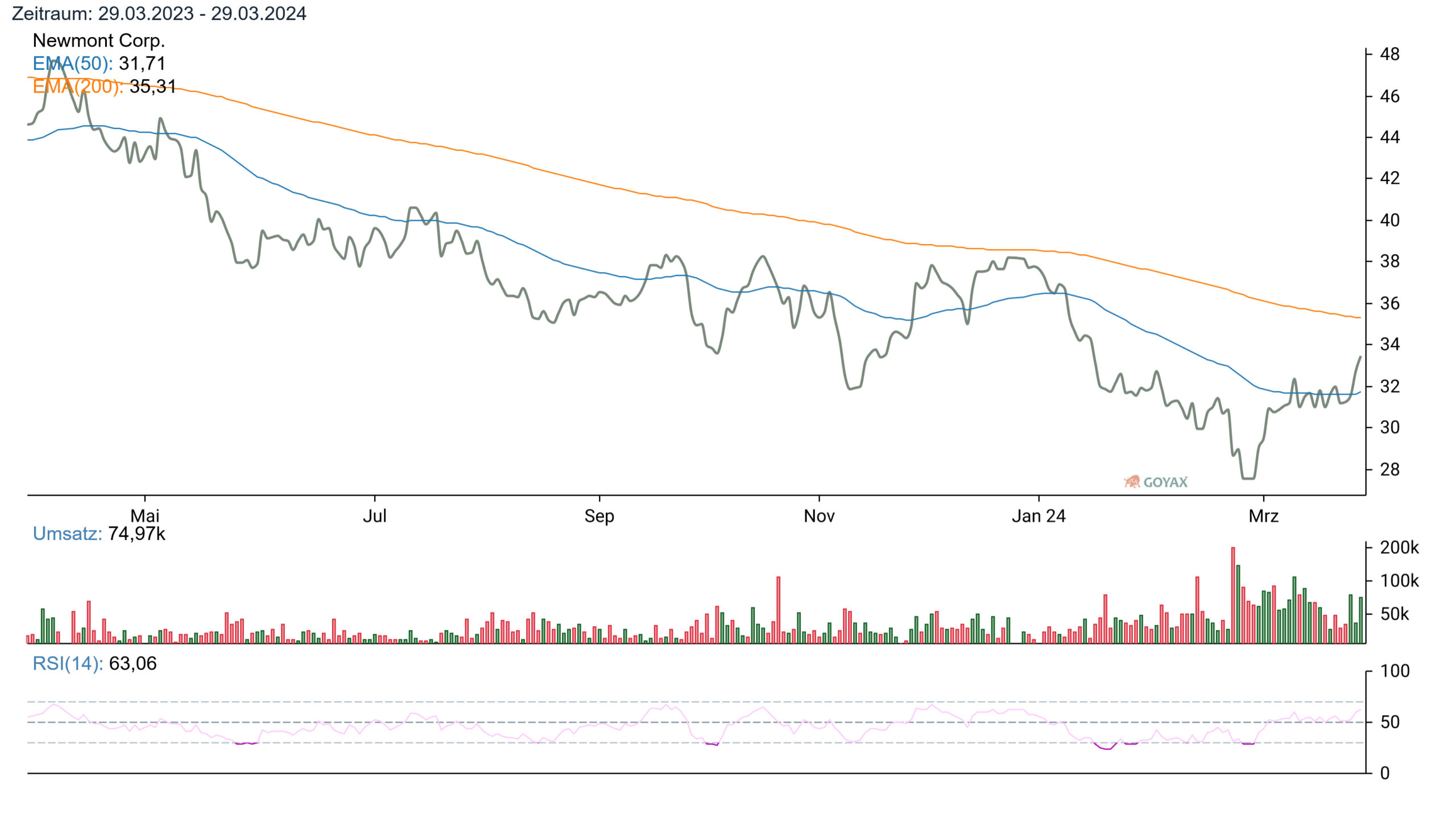Click the 34 price axis tick
Screen dimensions: 1456x813
(x=1390, y=344)
